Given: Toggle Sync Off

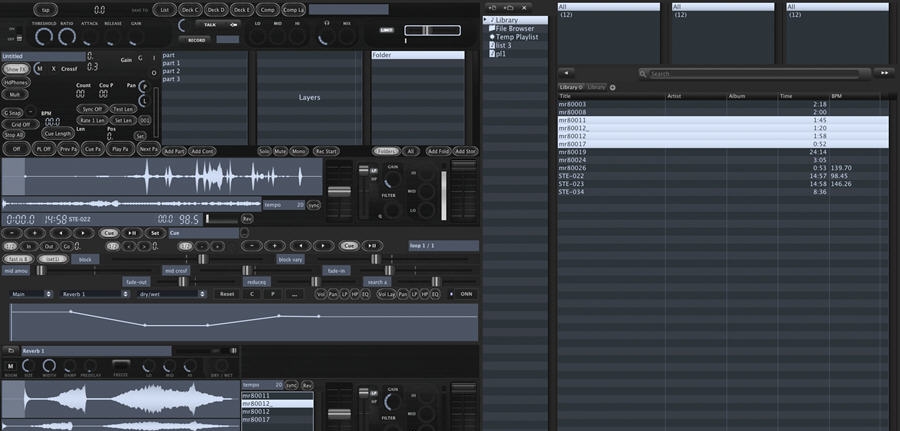Looking at the screenshot, I should 92,109.
